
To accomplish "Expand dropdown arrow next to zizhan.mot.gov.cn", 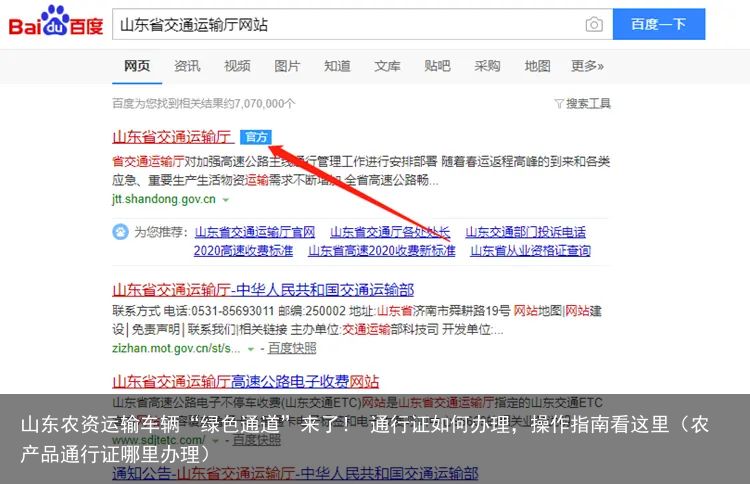I will (x=250, y=350).
